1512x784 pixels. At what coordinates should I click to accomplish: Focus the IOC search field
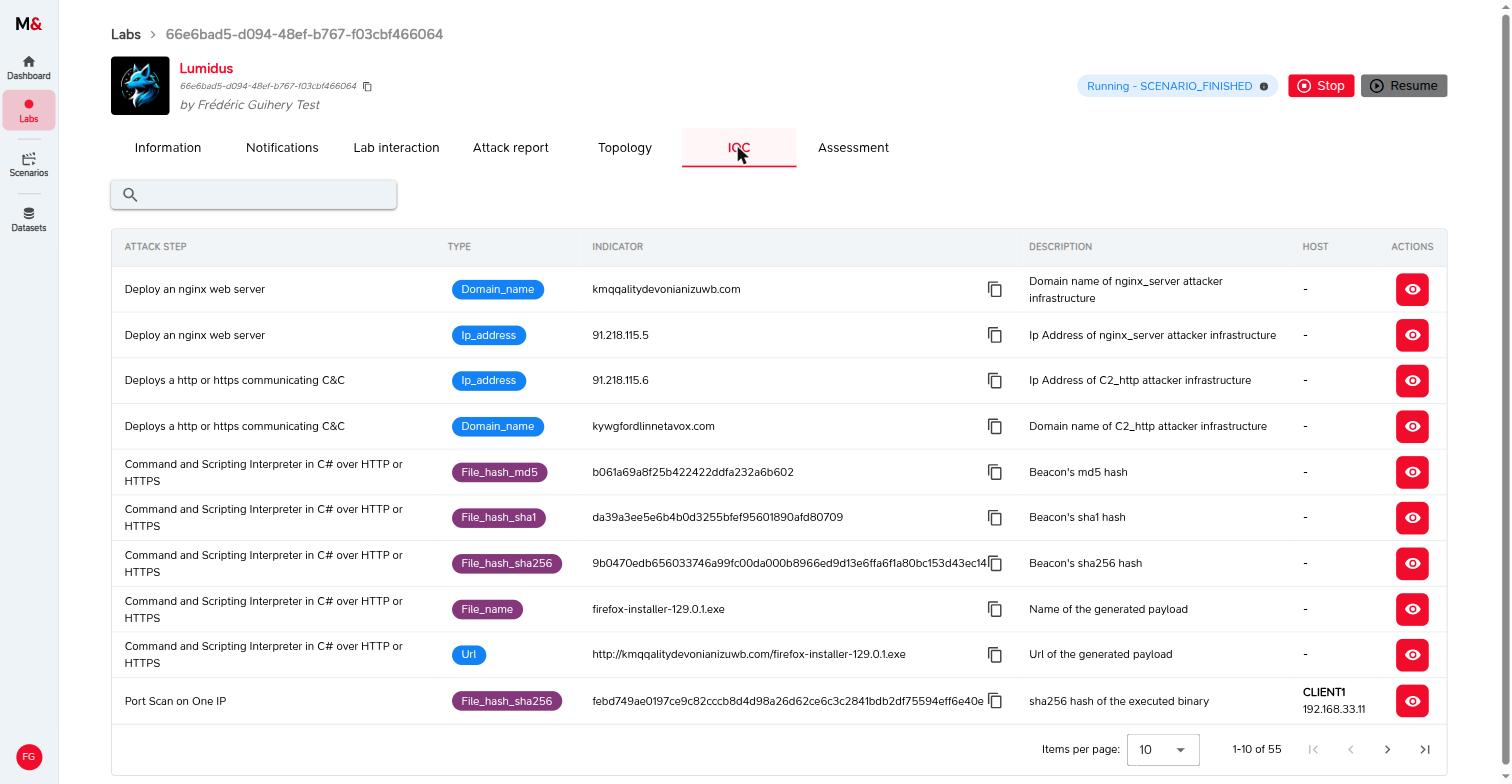tap(254, 194)
